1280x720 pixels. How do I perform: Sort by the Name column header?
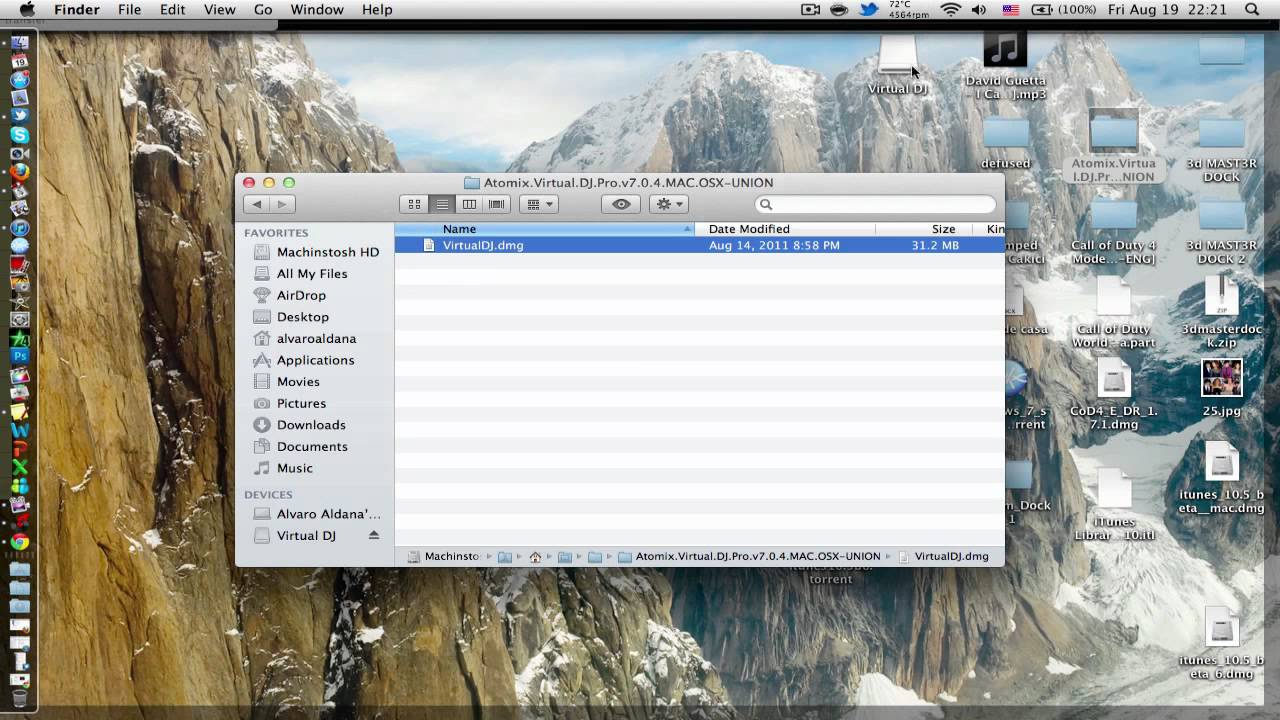pos(544,229)
